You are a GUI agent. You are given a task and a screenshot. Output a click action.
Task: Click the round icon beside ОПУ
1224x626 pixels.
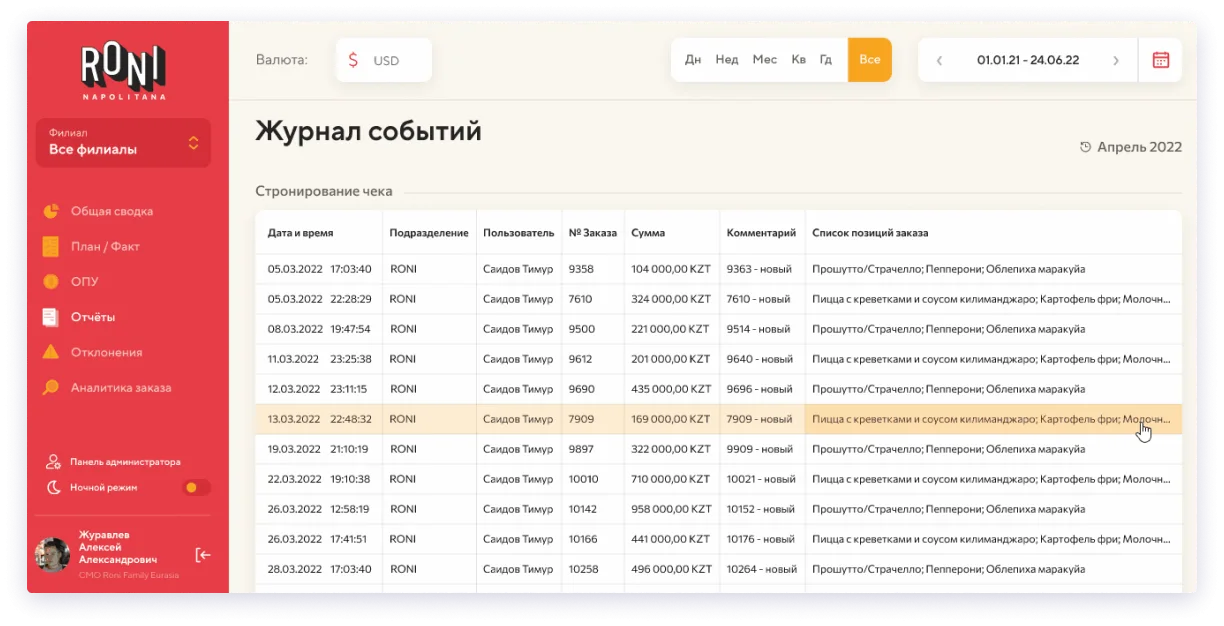coord(51,282)
